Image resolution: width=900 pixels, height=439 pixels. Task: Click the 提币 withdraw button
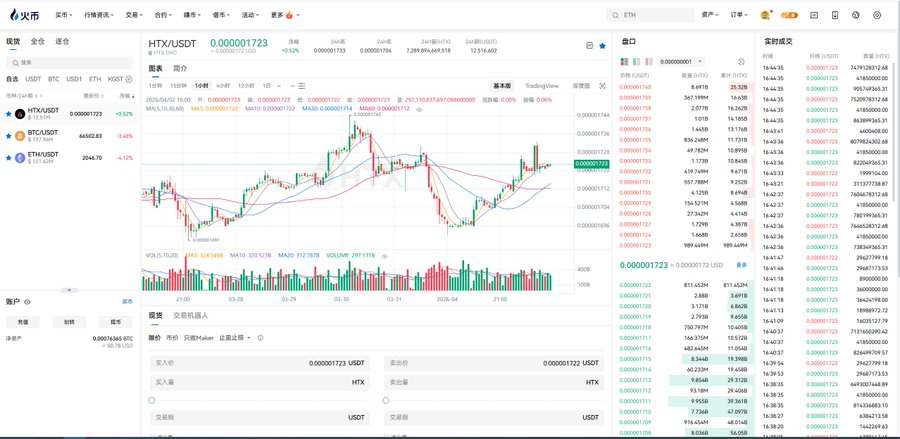(x=115, y=322)
